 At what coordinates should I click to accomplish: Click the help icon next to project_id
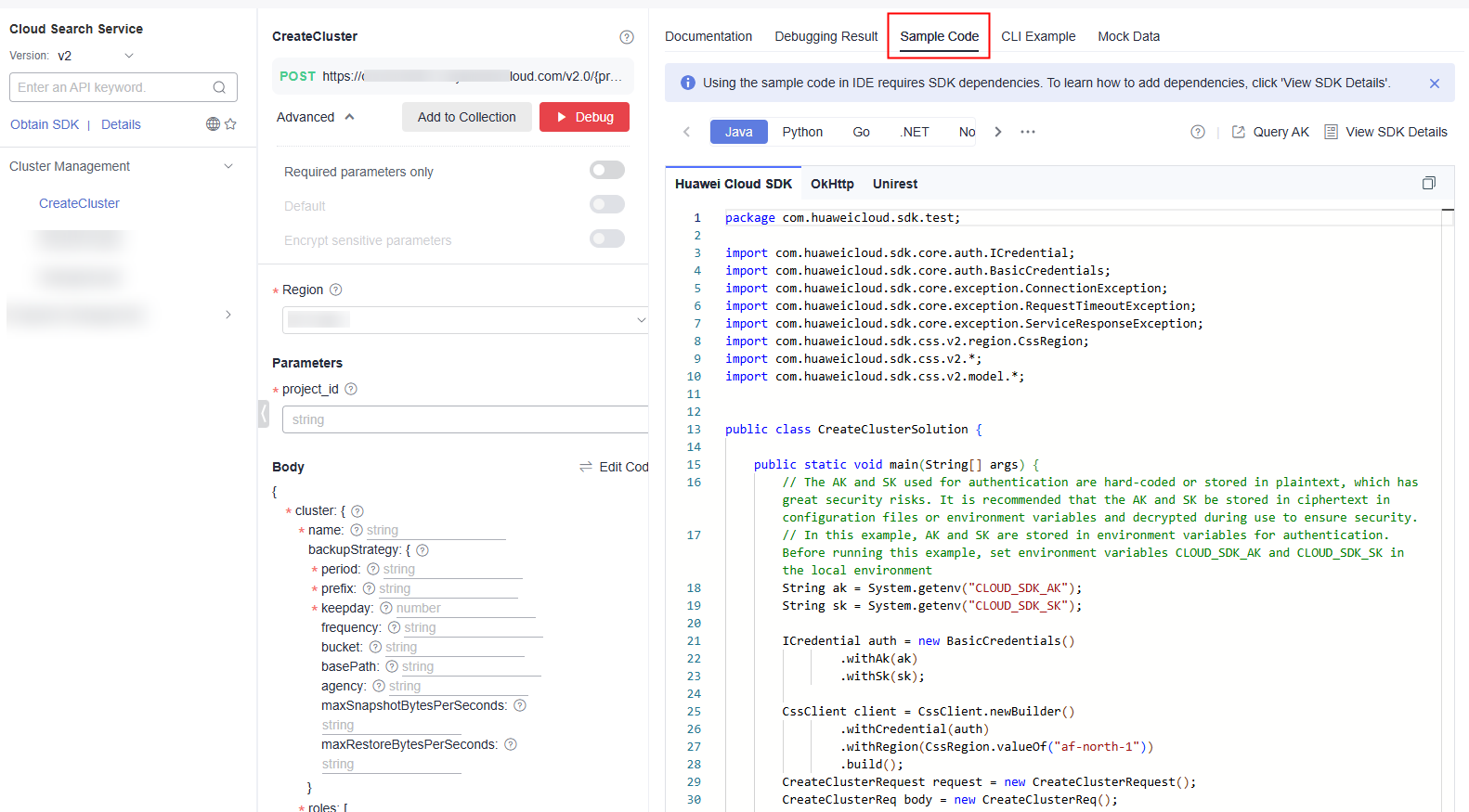351,389
